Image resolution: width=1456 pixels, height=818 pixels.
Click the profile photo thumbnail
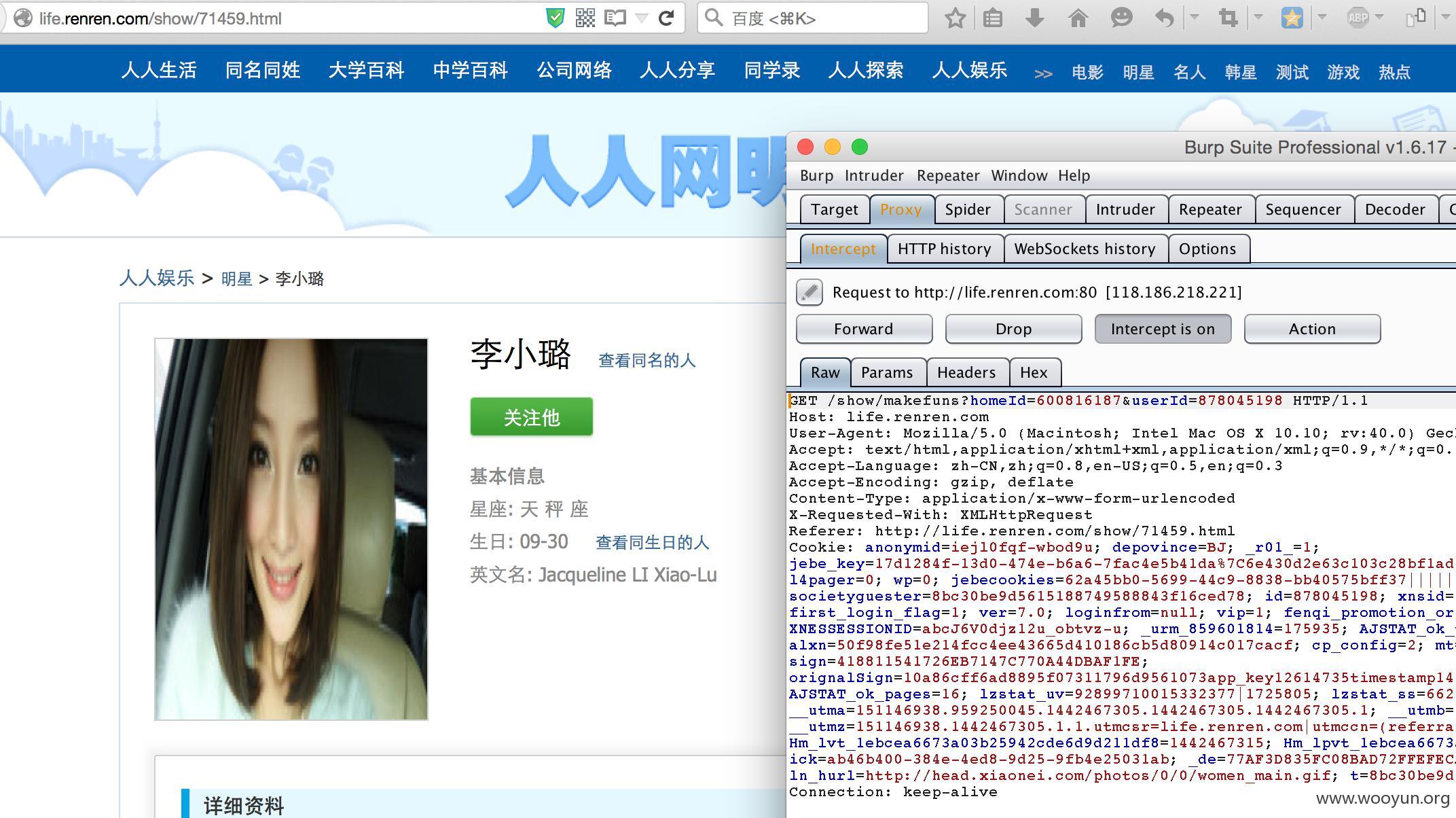pyautogui.click(x=291, y=529)
